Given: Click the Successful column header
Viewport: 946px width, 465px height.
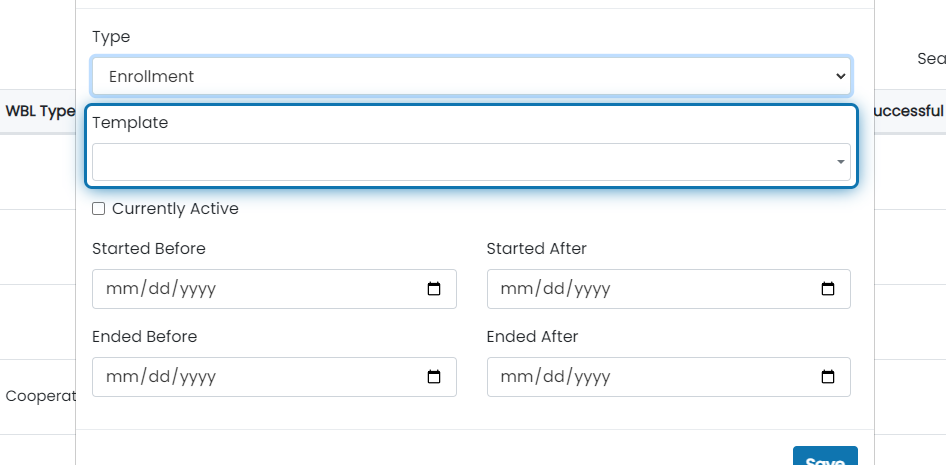Looking at the screenshot, I should point(908,111).
